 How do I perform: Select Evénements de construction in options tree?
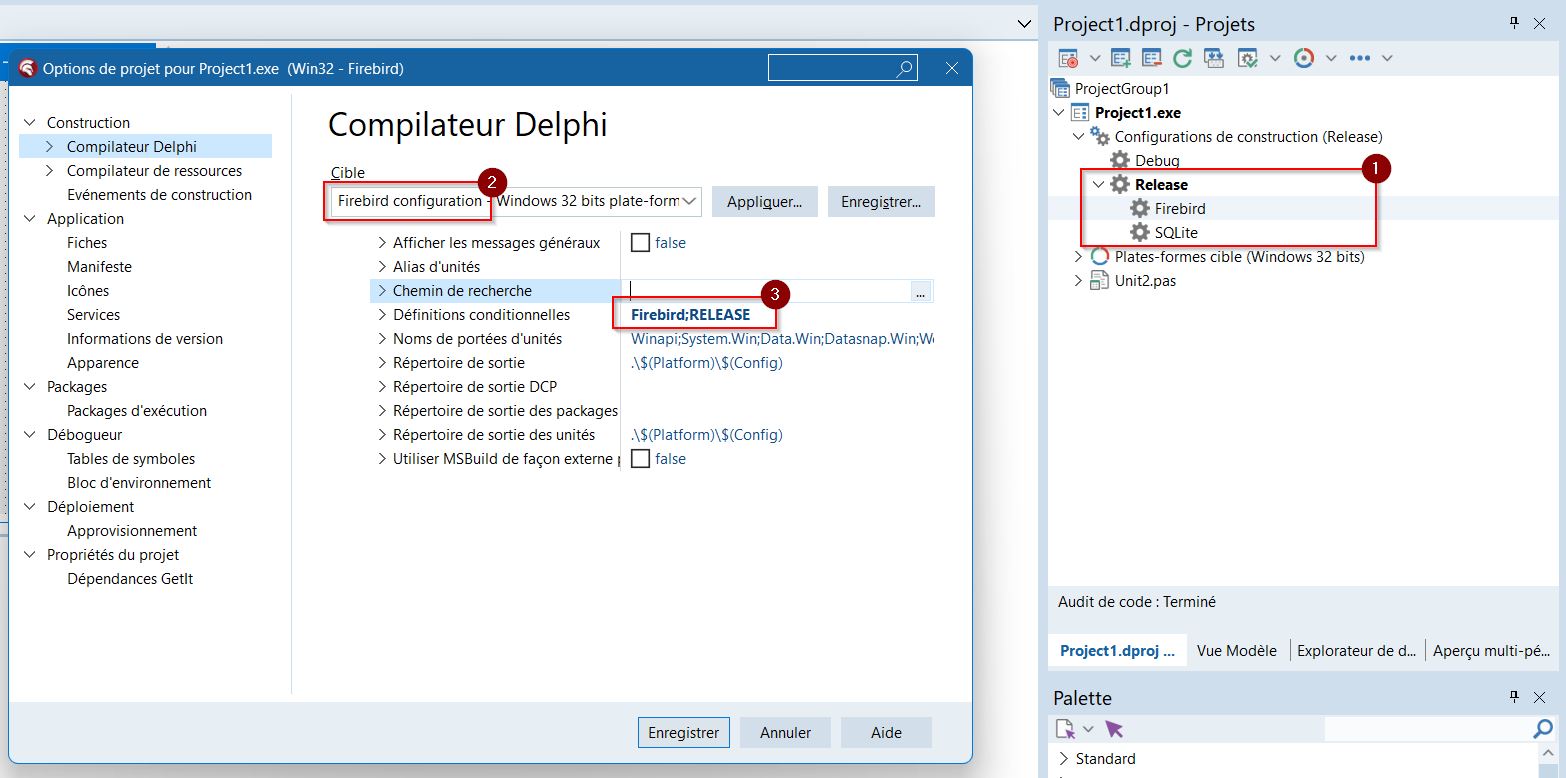[x=159, y=195]
